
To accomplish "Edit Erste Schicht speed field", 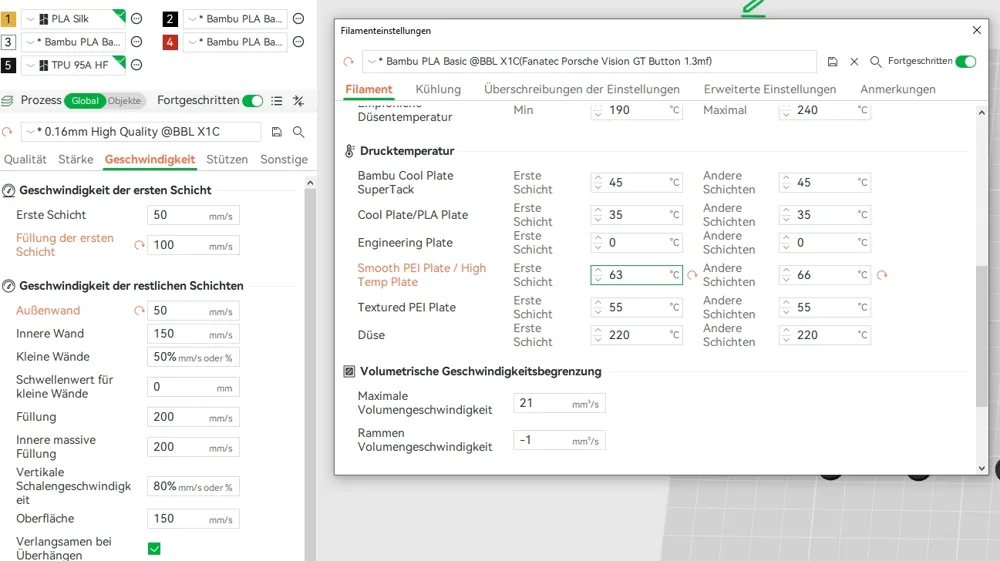I will 193,215.
